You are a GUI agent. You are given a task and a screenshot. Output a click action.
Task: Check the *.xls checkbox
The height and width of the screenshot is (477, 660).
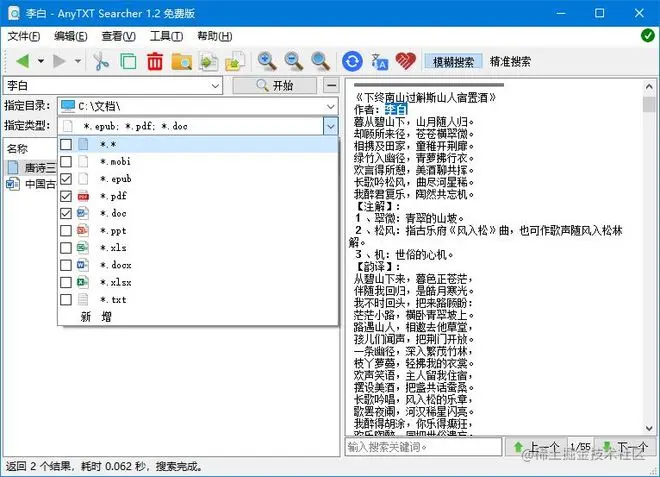point(66,248)
